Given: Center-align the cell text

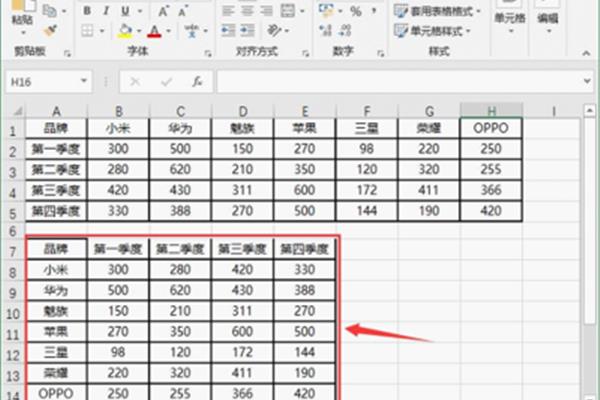Looking at the screenshot, I should pyautogui.click(x=247, y=11).
